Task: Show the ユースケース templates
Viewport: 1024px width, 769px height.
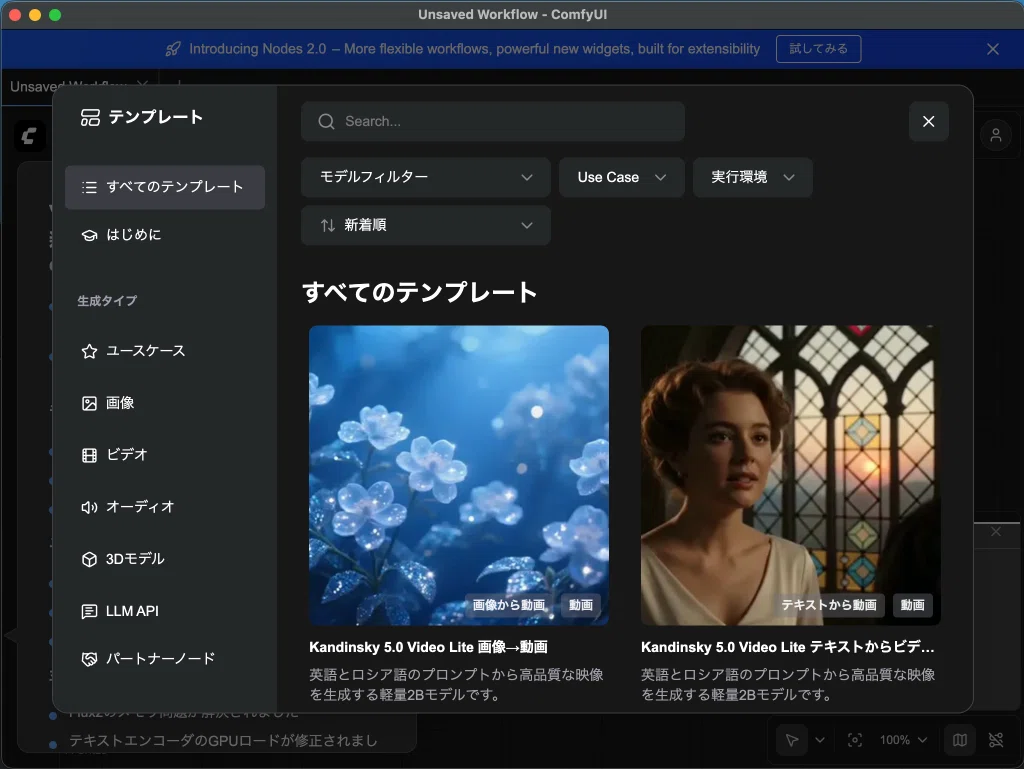Action: pyautogui.click(x=165, y=351)
